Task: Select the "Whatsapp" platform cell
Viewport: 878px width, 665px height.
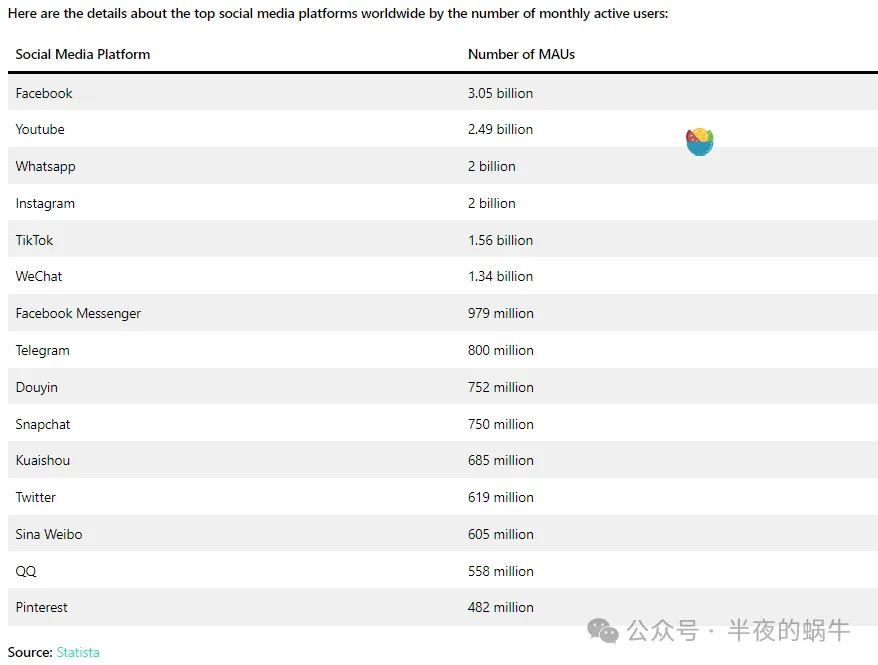Action: pyautogui.click(x=45, y=166)
